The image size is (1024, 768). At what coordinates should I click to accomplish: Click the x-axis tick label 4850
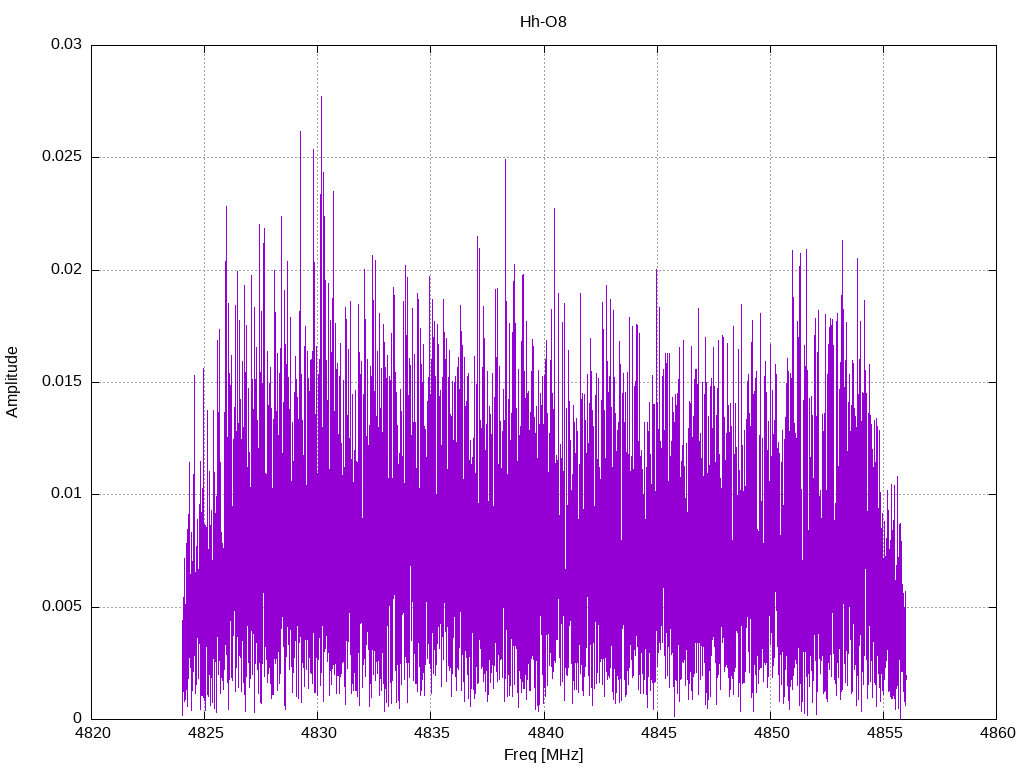771,733
